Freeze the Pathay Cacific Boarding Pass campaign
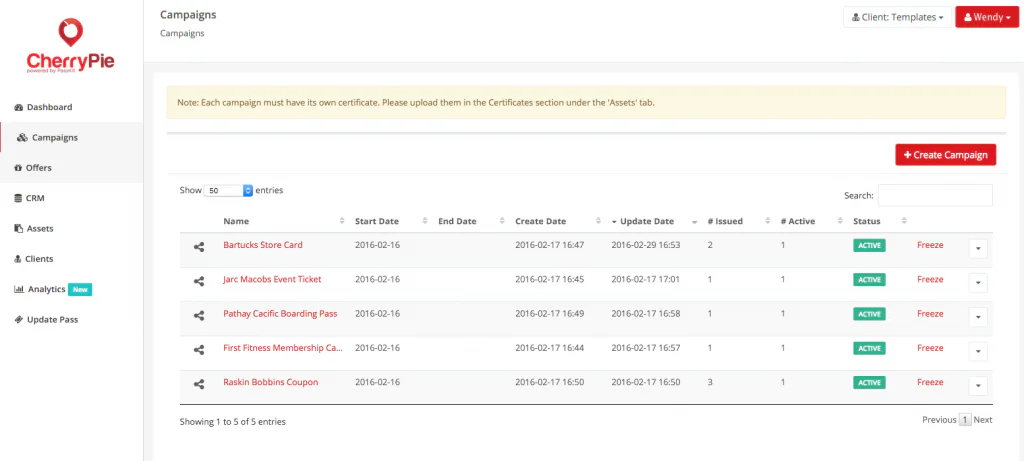Image resolution: width=1024 pixels, height=461 pixels. [930, 313]
